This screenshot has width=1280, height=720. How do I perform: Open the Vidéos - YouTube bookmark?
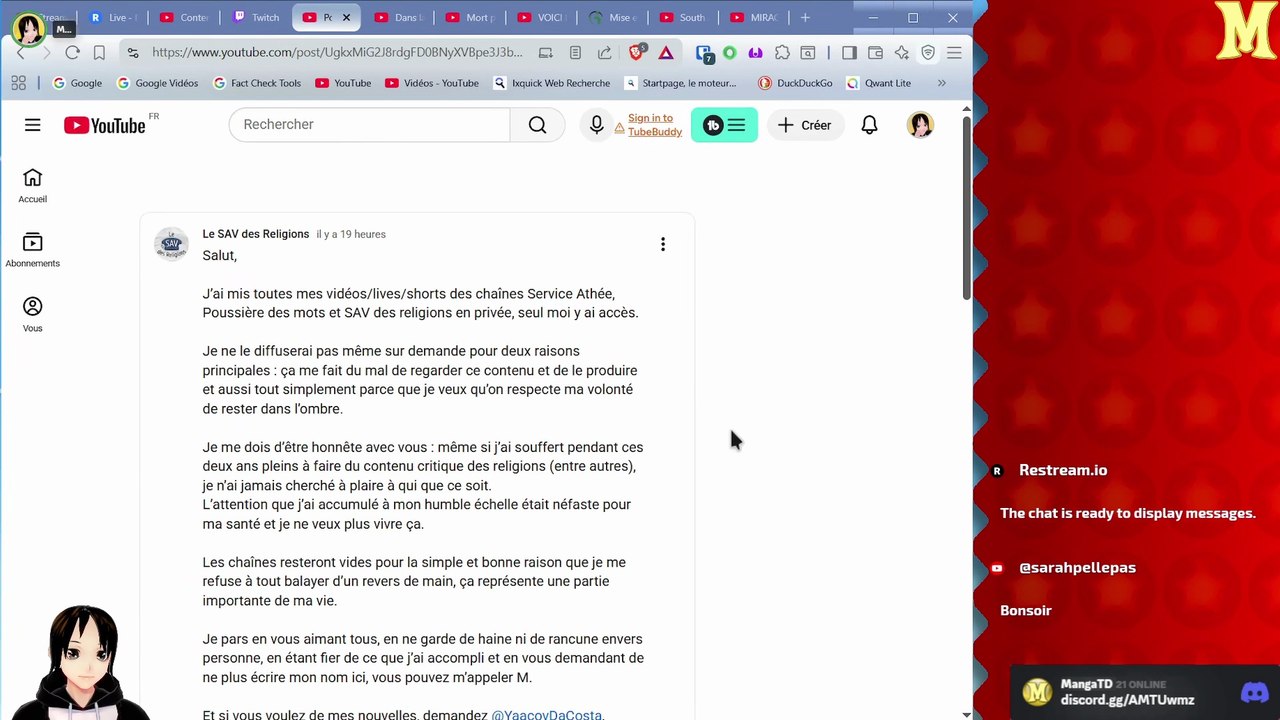pyautogui.click(x=432, y=83)
